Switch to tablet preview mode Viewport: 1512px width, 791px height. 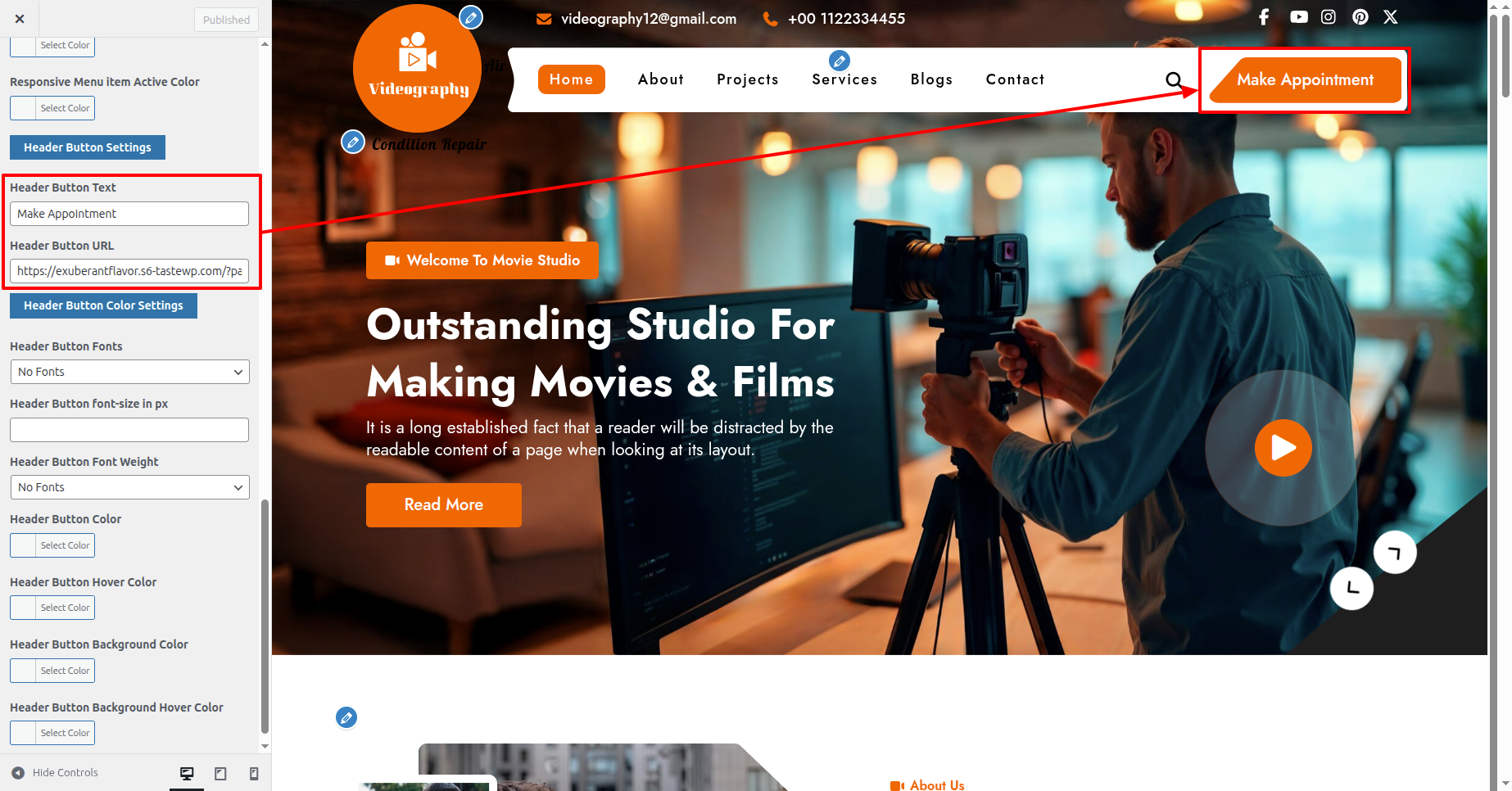pyautogui.click(x=220, y=774)
